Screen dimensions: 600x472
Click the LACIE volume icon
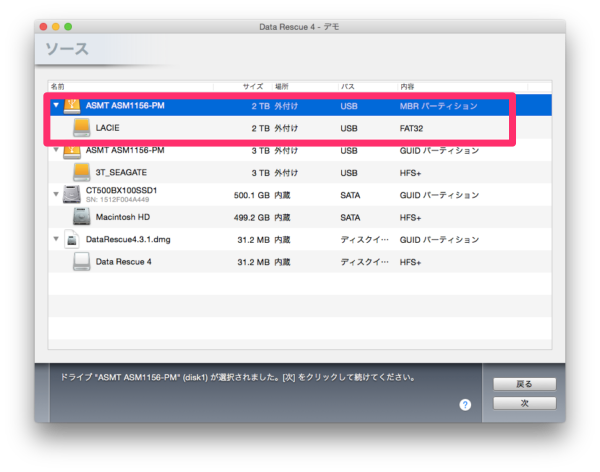pos(82,128)
